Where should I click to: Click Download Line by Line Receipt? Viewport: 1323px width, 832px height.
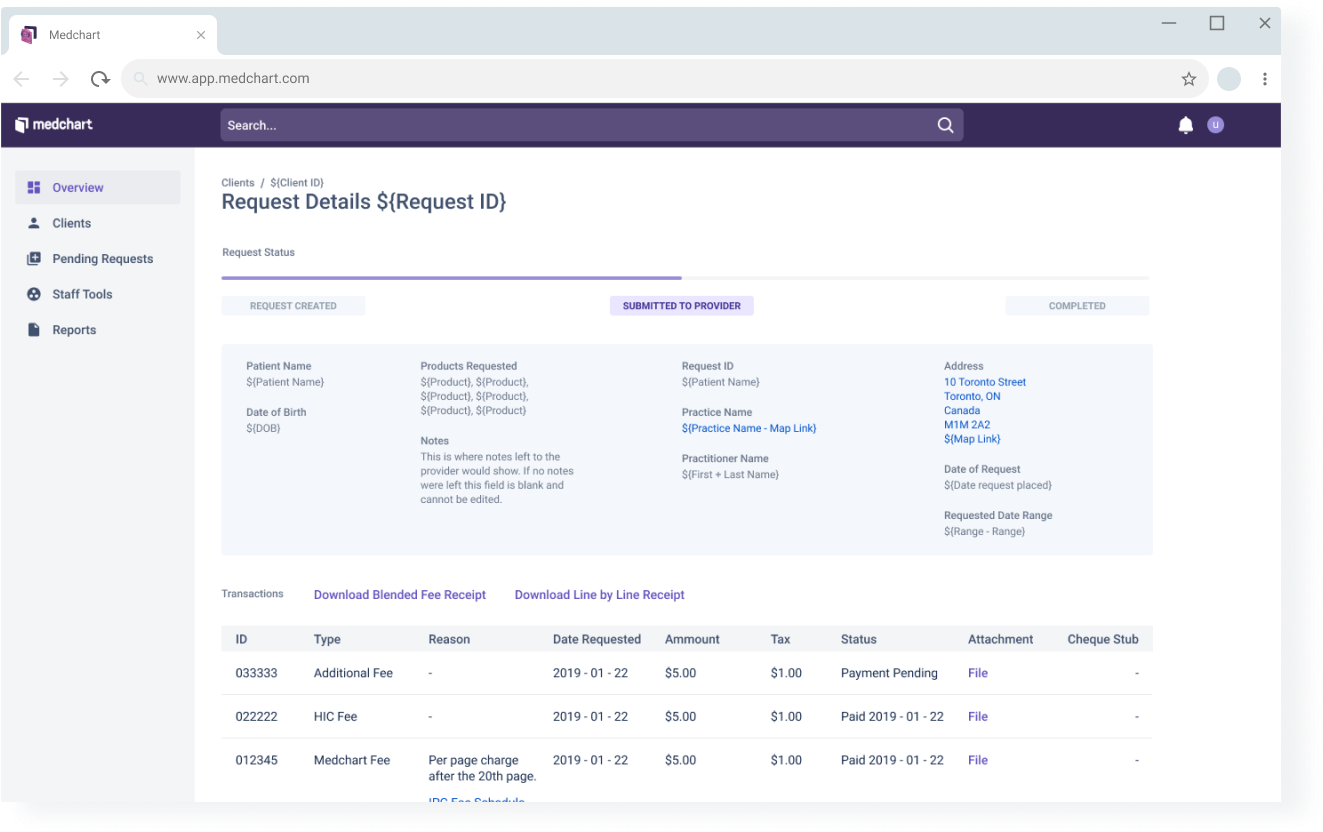click(x=599, y=595)
